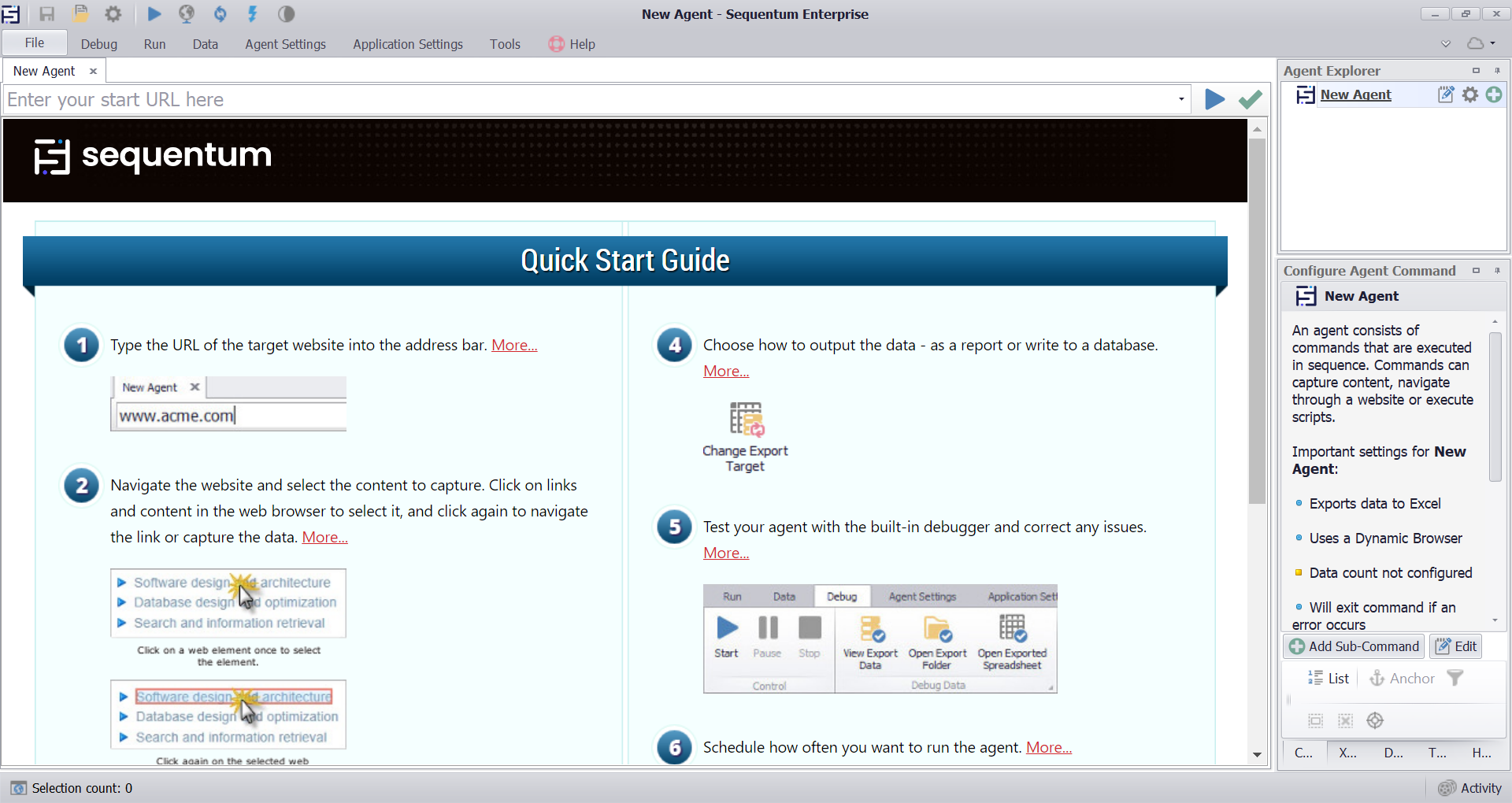Click the gear icon in Agent Explorer row
Image resolution: width=1512 pixels, height=803 pixels.
coord(1470,94)
